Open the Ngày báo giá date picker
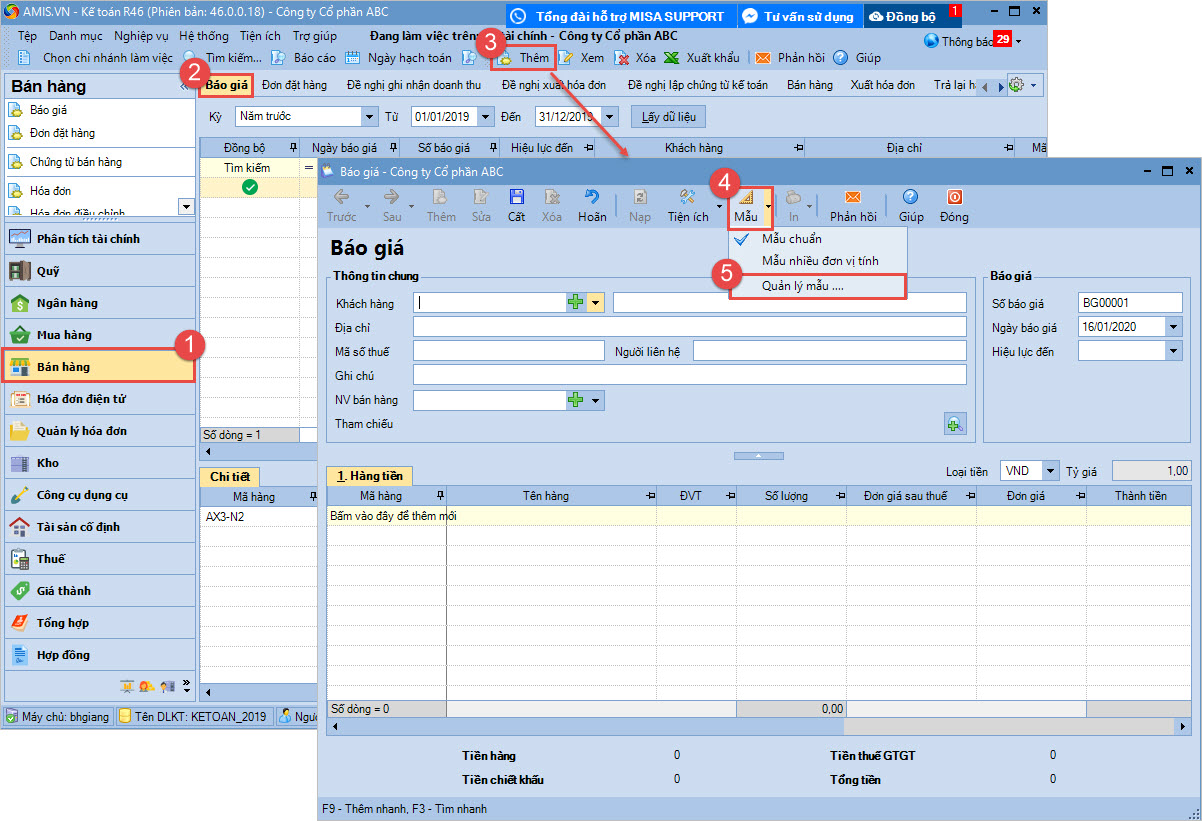The image size is (1202, 821). point(1173,327)
